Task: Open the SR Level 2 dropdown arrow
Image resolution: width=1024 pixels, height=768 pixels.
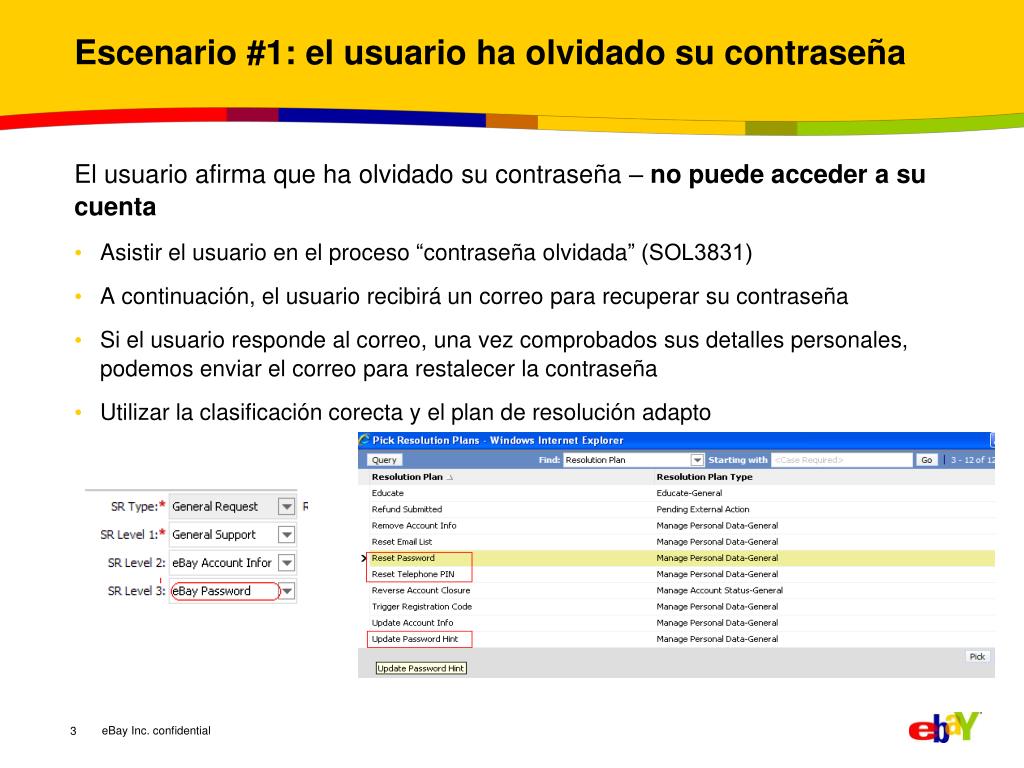Action: pyautogui.click(x=286, y=563)
